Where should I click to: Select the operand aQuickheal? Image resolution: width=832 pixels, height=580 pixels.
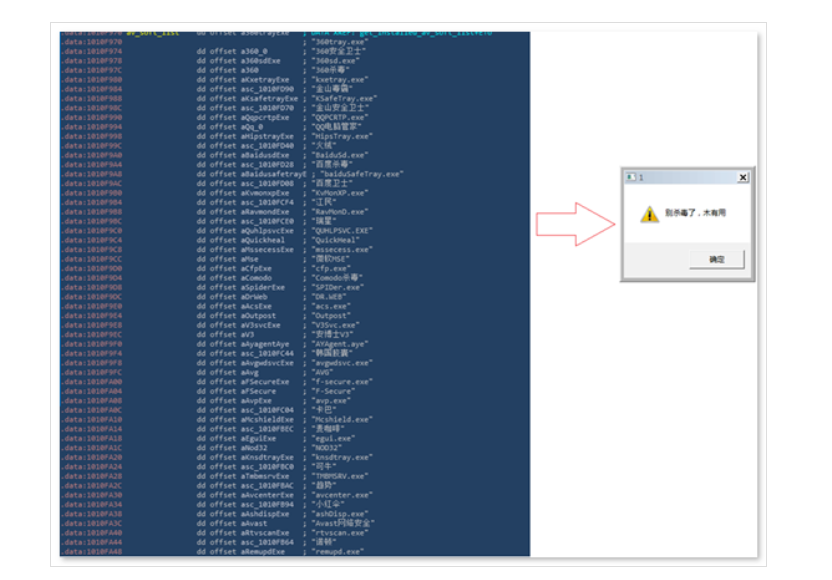click(263, 240)
